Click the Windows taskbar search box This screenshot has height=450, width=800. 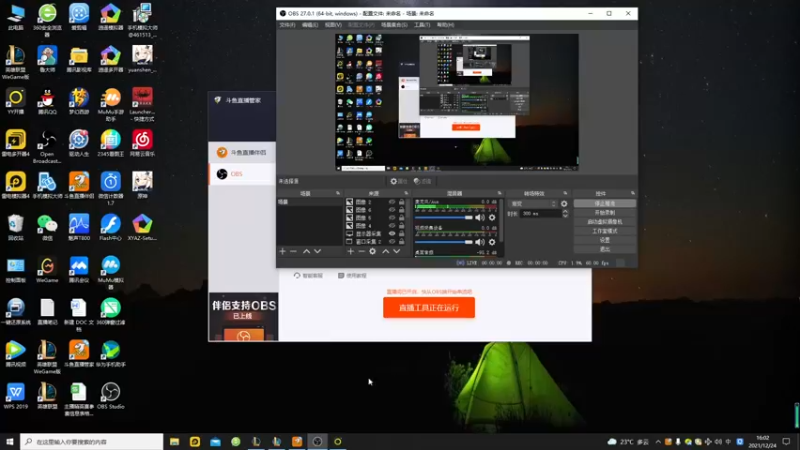click(92, 442)
